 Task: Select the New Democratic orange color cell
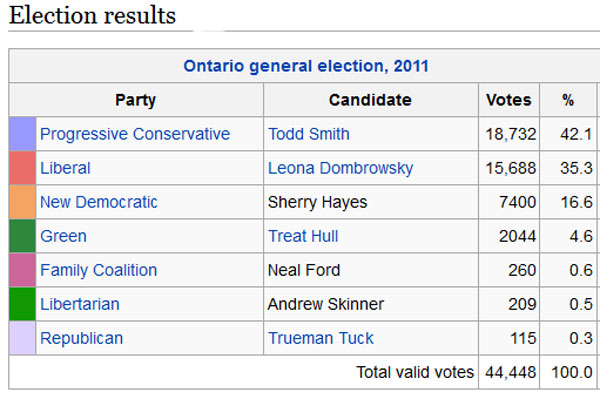tap(23, 202)
